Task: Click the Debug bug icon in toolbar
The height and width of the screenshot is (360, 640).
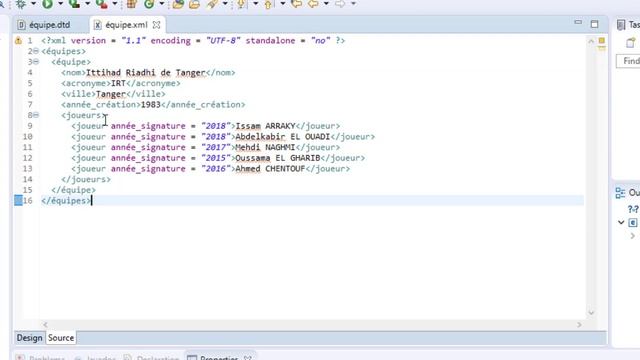Action: click(21, 4)
